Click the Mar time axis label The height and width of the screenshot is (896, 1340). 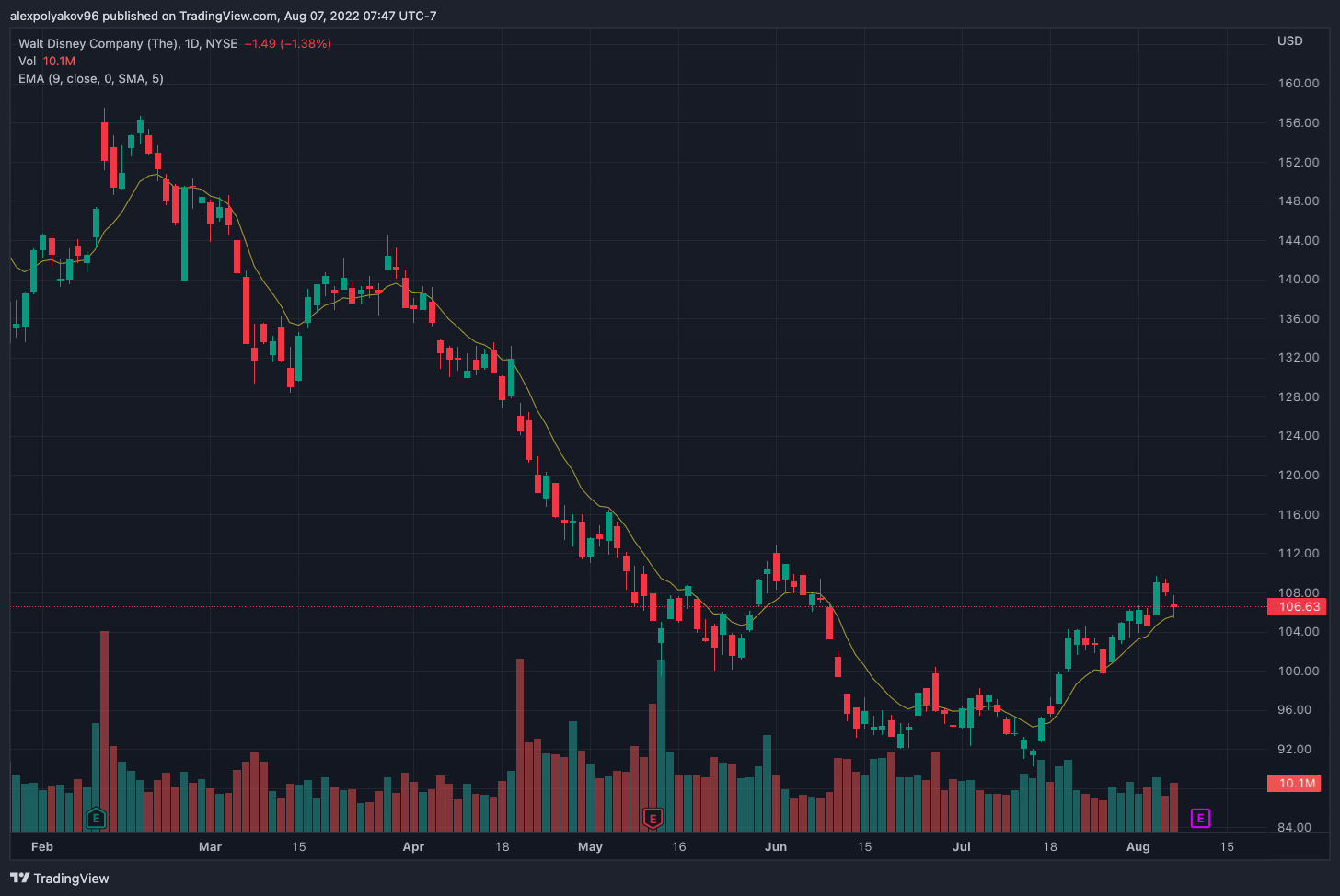pos(210,846)
